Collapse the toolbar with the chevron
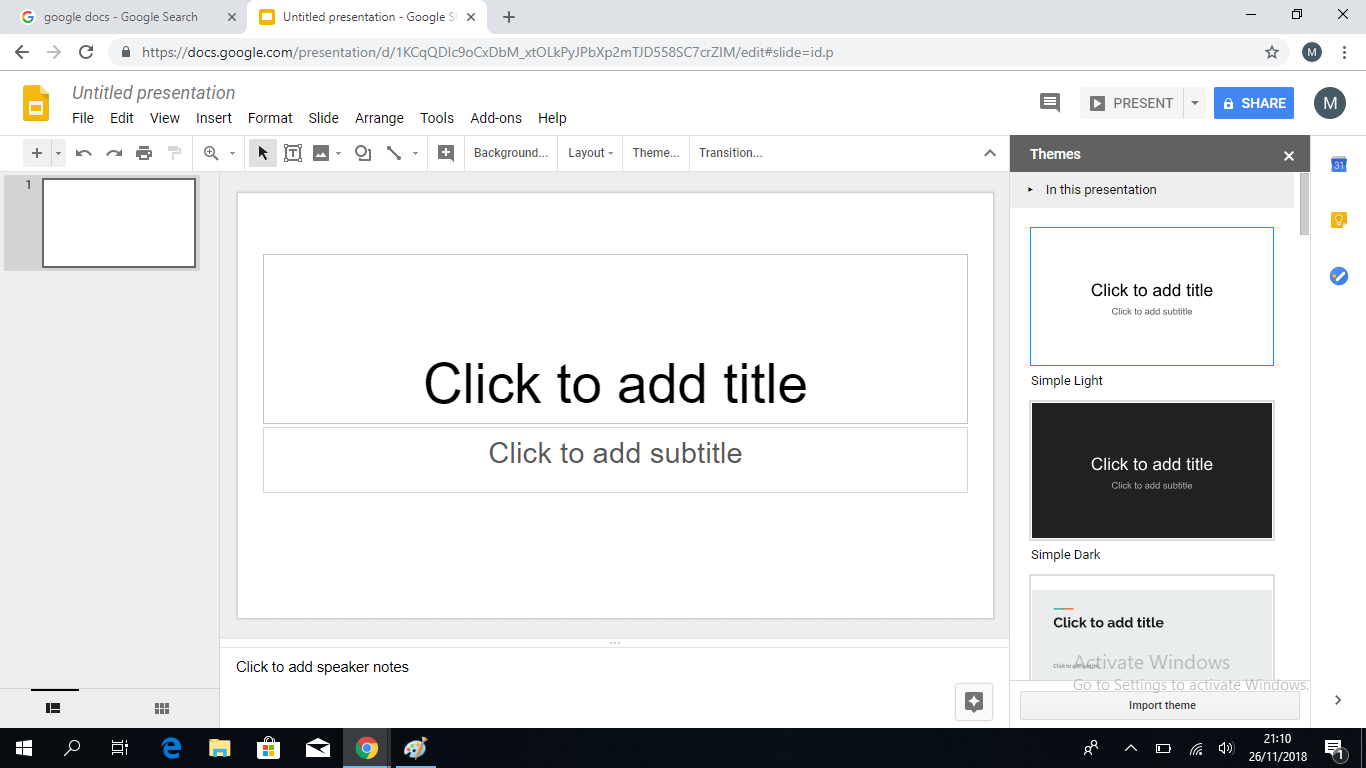1366x768 pixels. click(x=989, y=153)
